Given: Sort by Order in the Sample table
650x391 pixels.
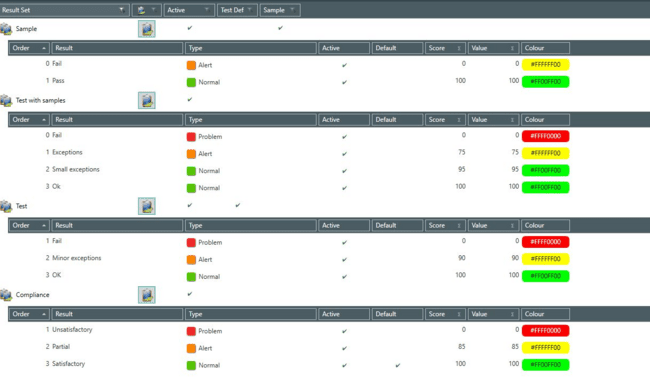Looking at the screenshot, I should click(x=29, y=48).
